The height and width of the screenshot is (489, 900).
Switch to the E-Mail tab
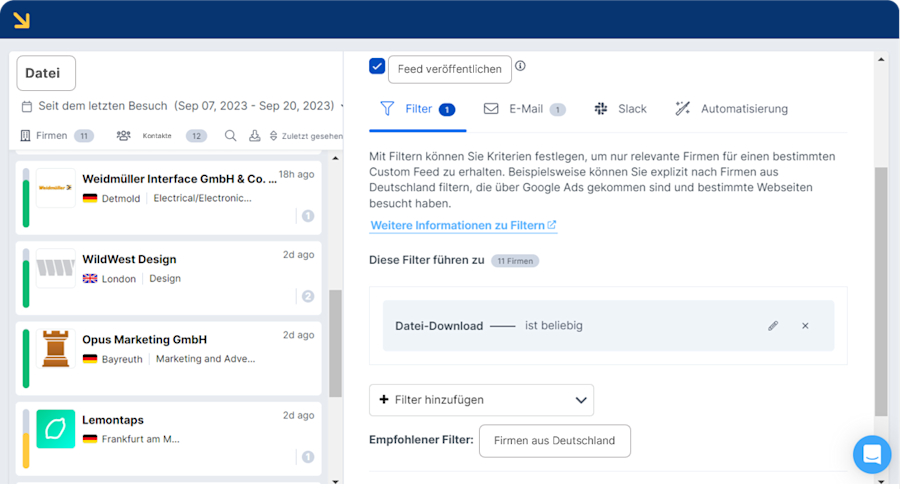(525, 109)
